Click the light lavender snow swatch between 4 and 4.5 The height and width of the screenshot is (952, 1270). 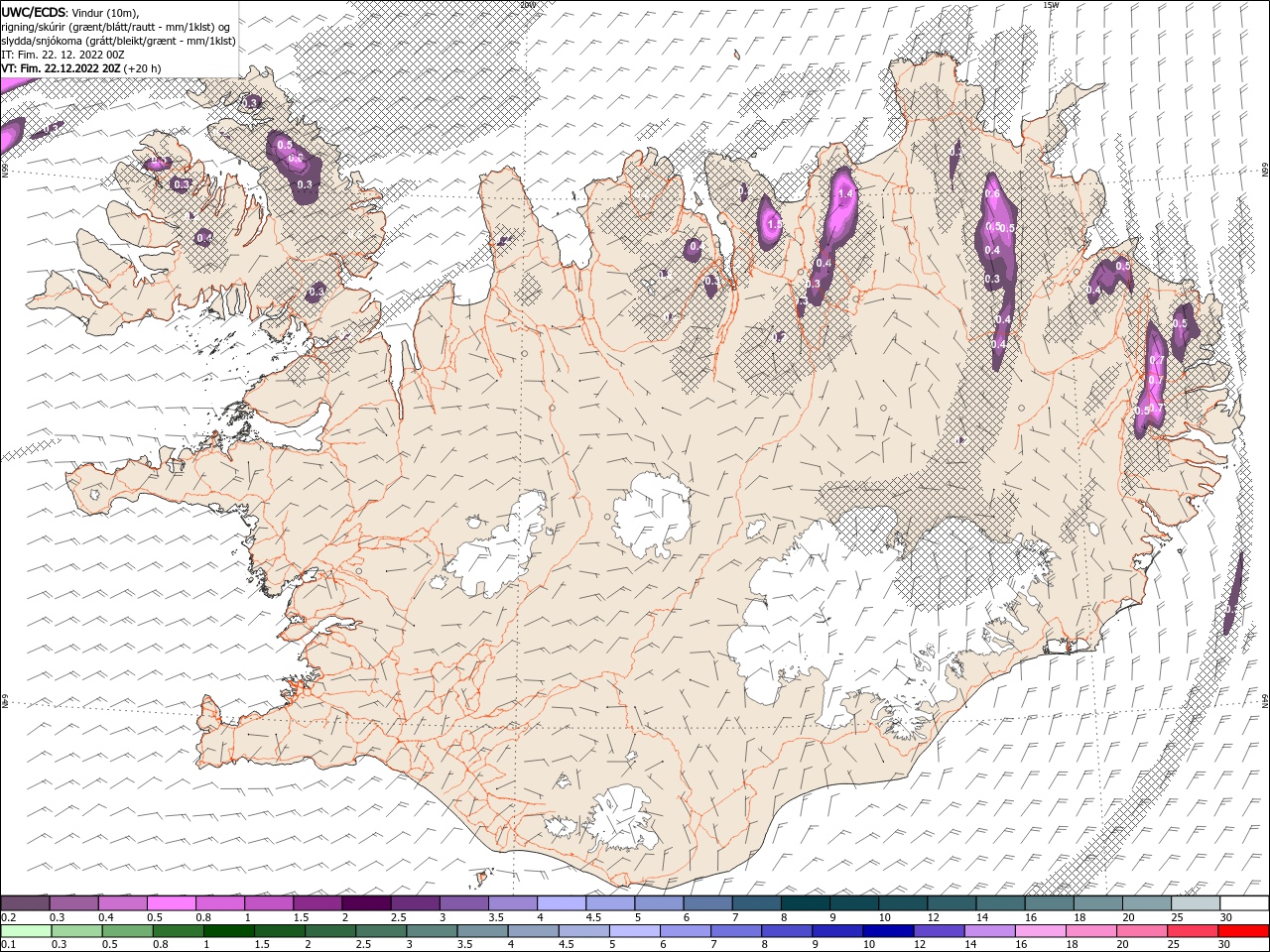pyautogui.click(x=561, y=903)
